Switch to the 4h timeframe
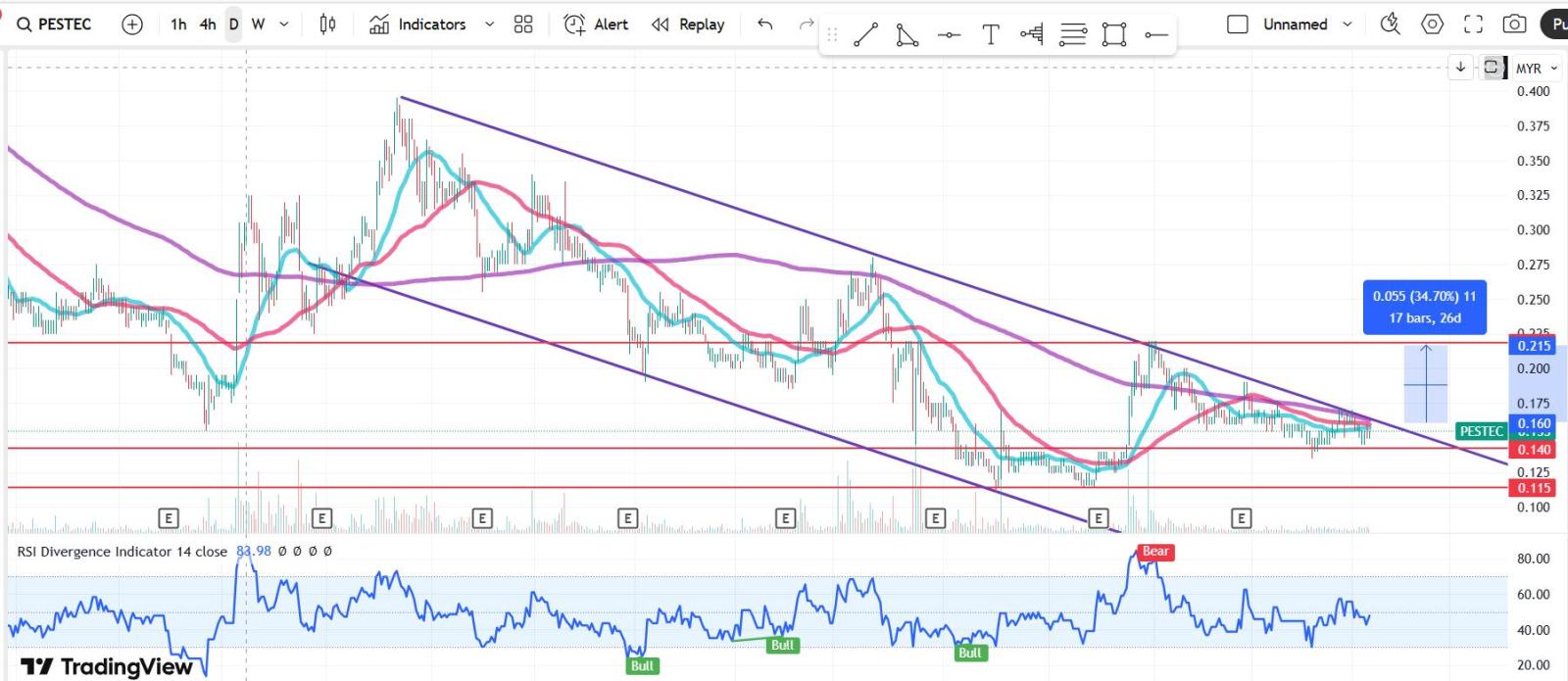This screenshot has width=1568, height=681. [x=208, y=24]
